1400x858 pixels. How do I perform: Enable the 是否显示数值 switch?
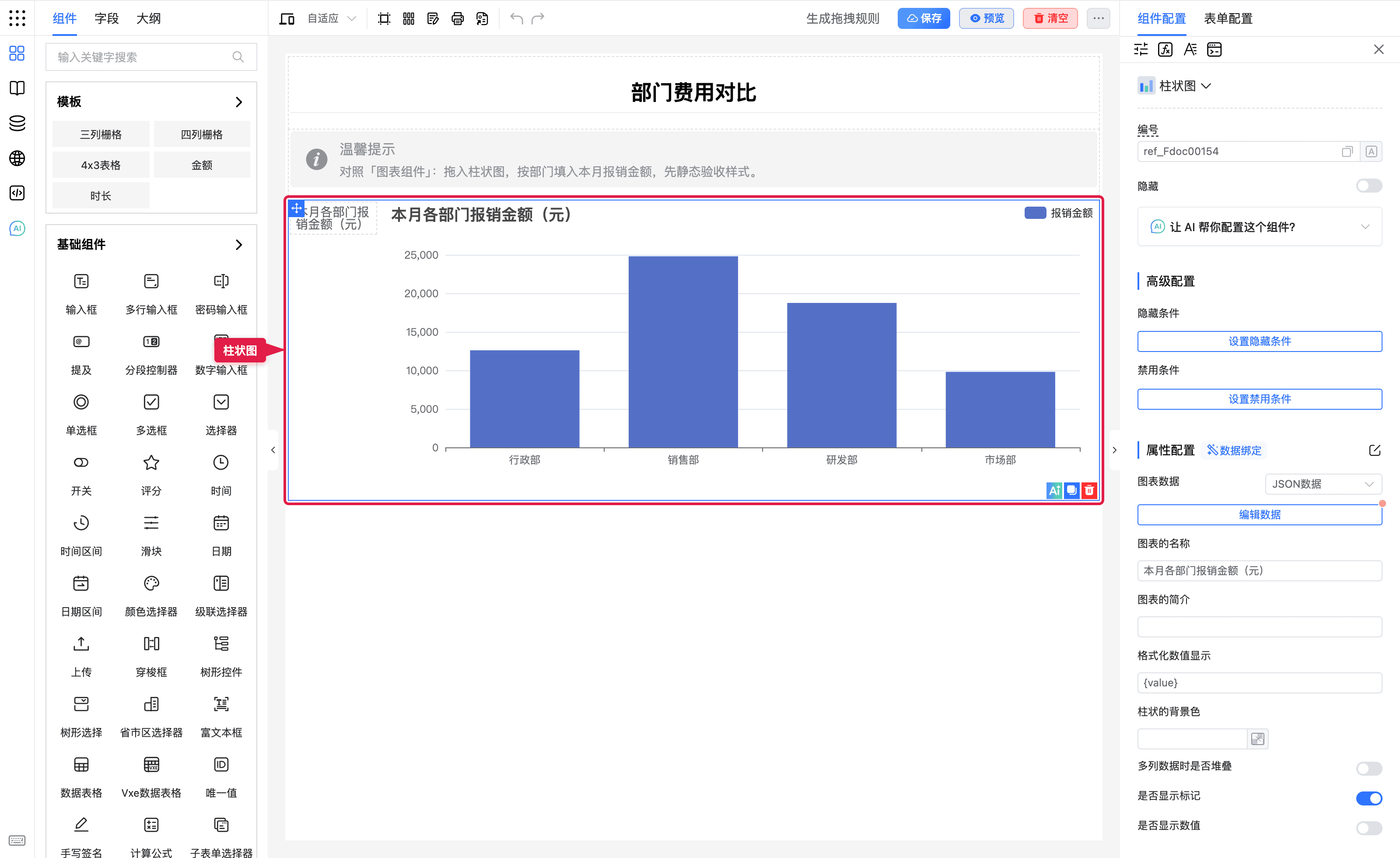coord(1369,828)
